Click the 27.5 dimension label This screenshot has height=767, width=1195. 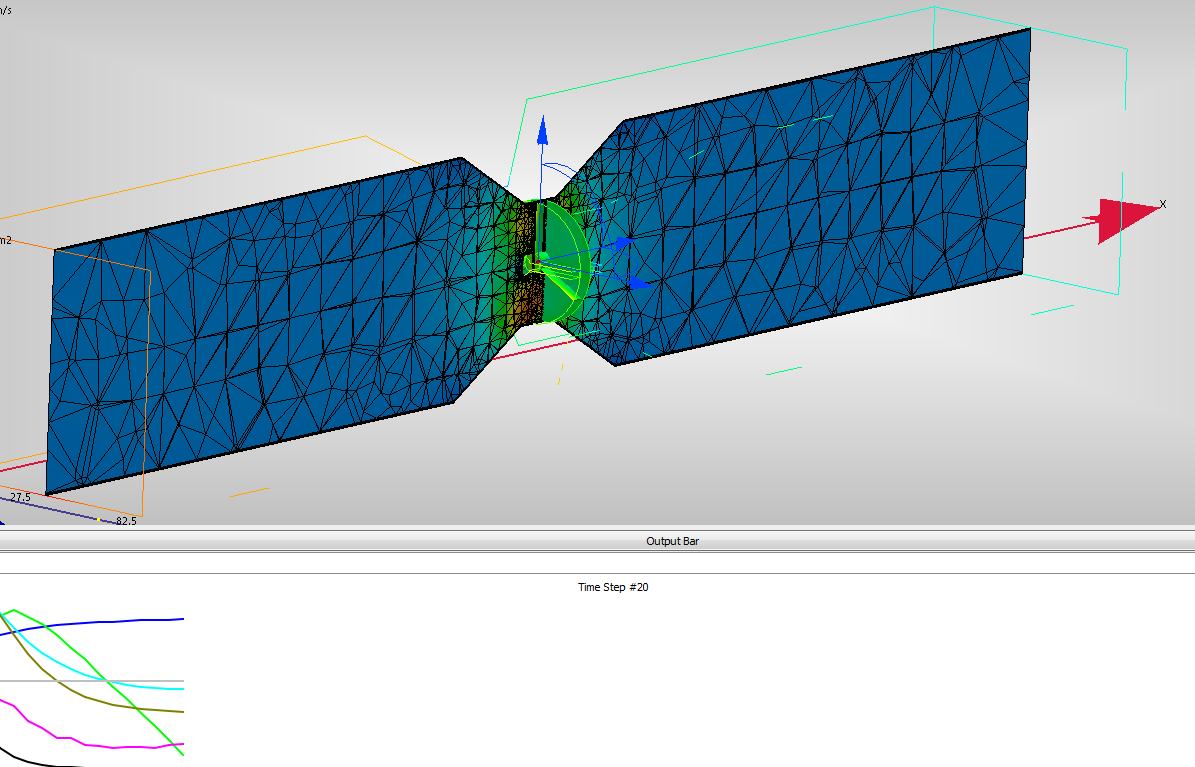pyautogui.click(x=18, y=495)
